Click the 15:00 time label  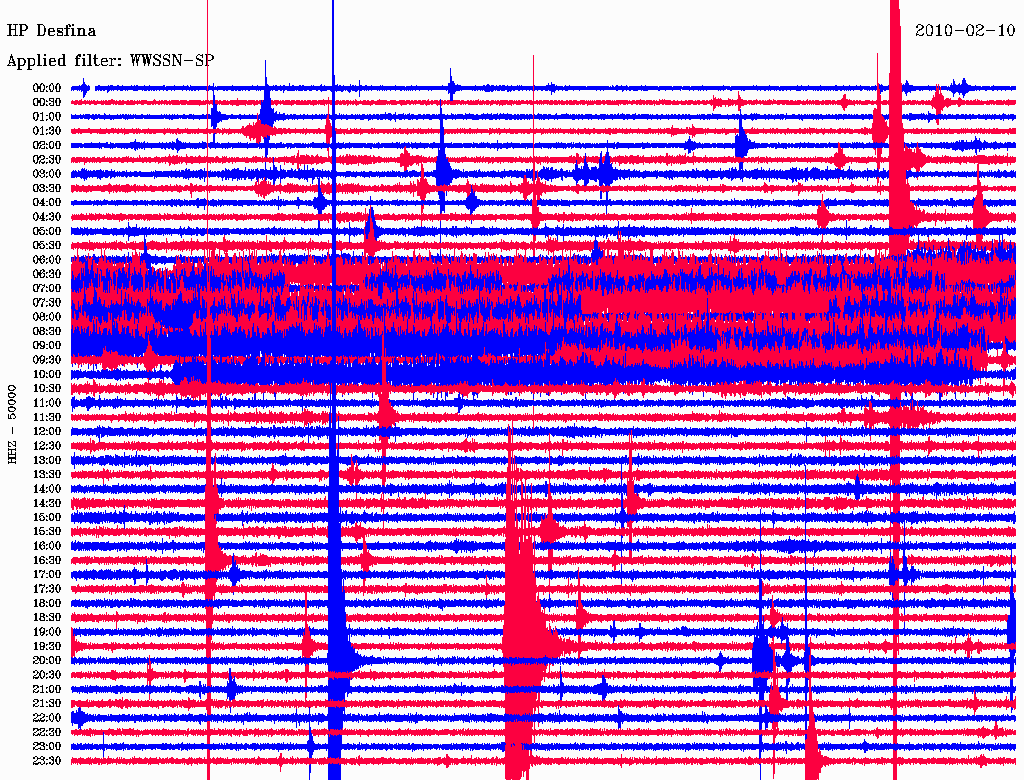pos(47,517)
